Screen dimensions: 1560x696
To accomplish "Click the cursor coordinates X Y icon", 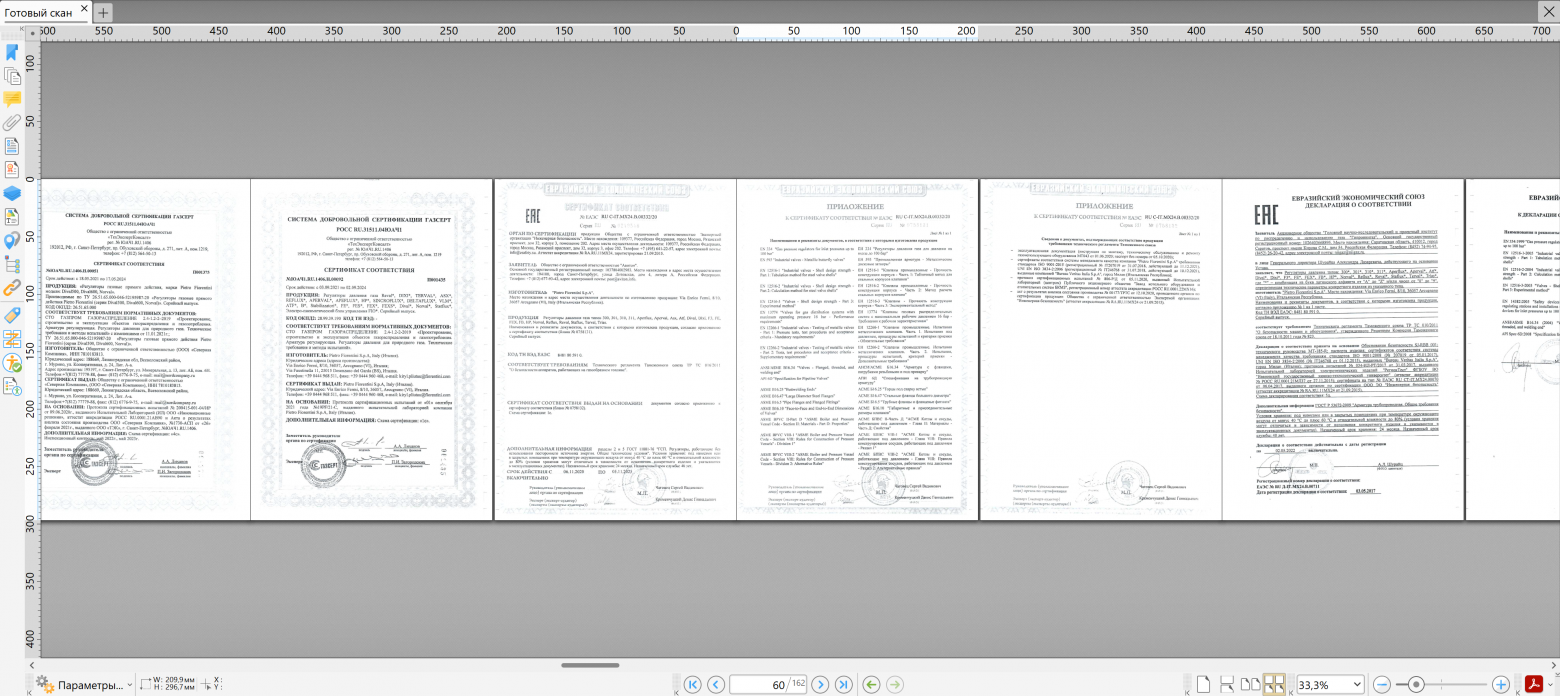I will click(205, 684).
